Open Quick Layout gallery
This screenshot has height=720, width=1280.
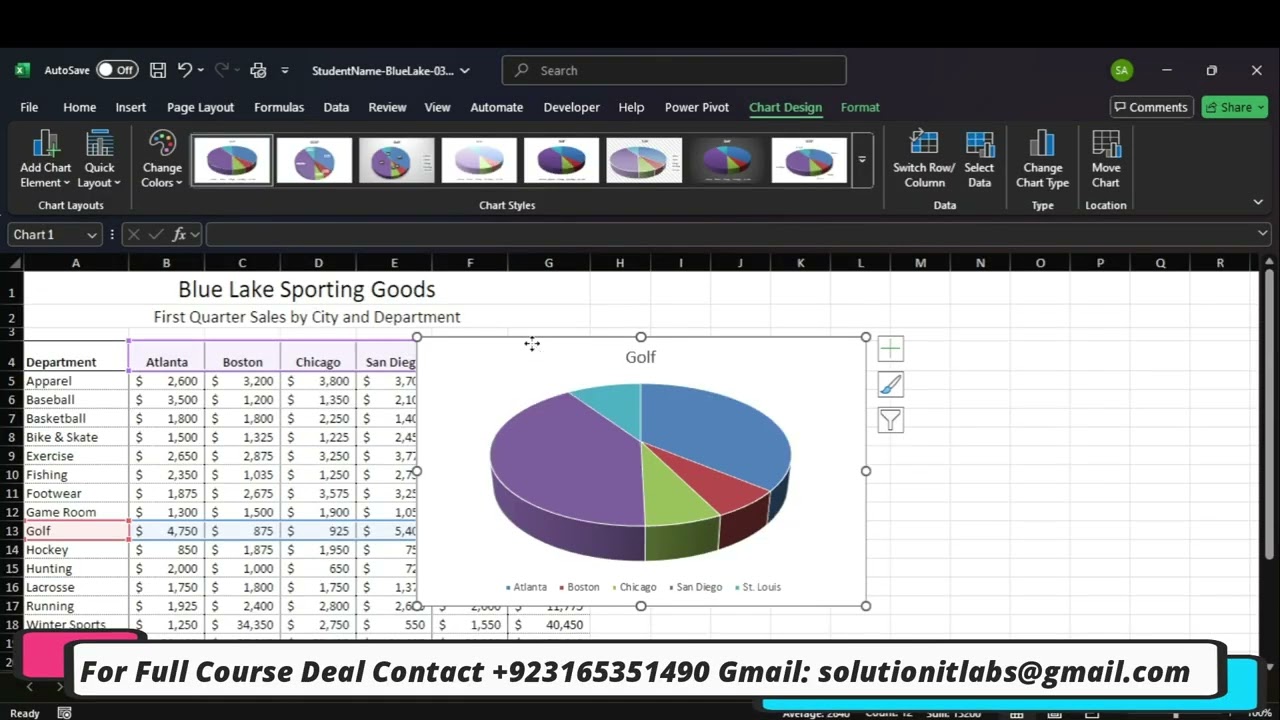click(x=99, y=160)
